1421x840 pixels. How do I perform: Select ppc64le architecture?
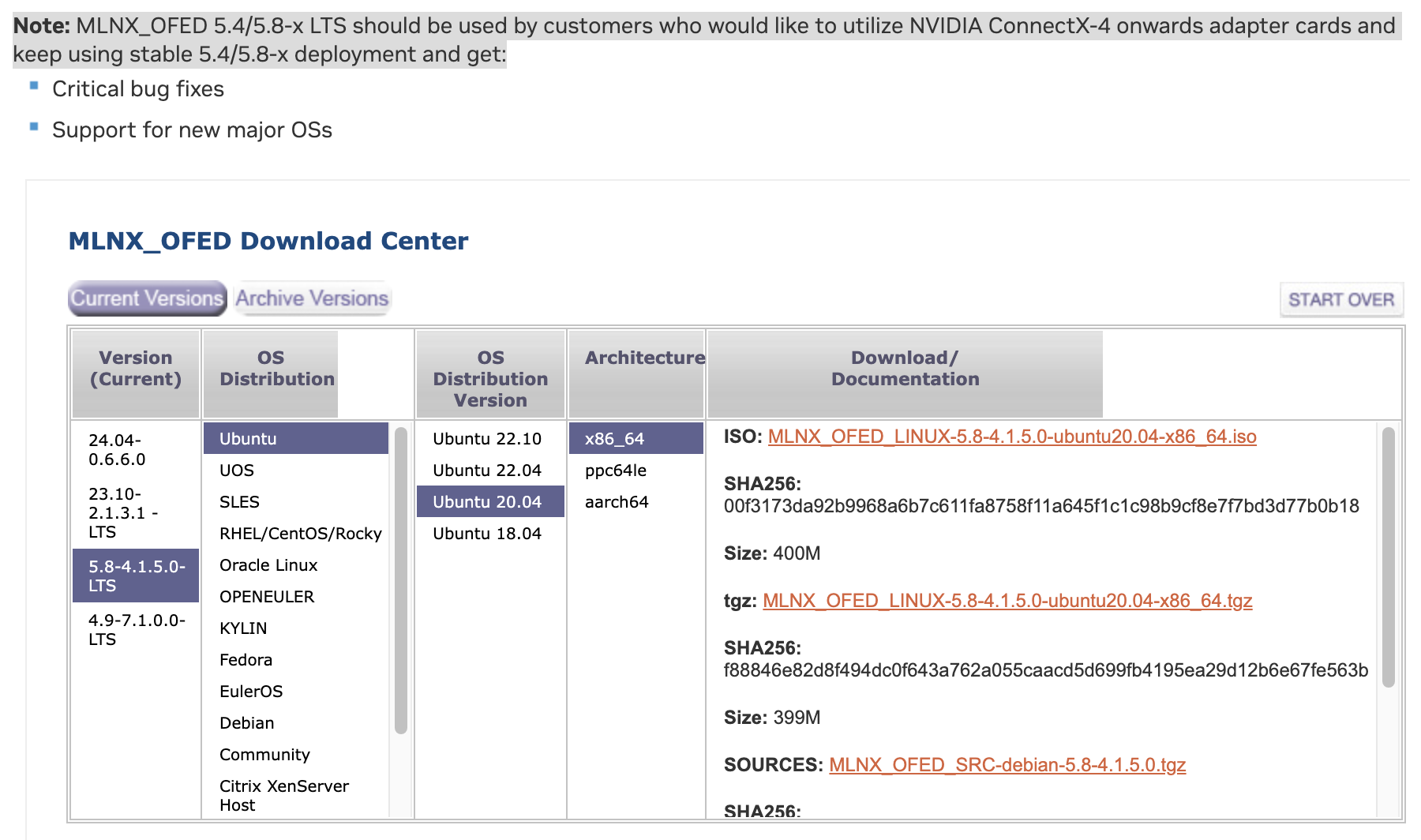click(636, 470)
